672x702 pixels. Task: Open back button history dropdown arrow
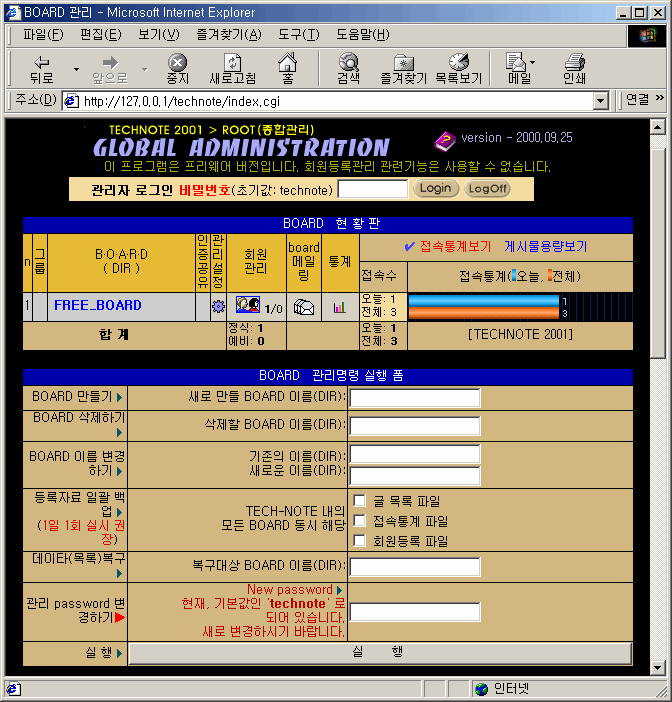[x=76, y=69]
